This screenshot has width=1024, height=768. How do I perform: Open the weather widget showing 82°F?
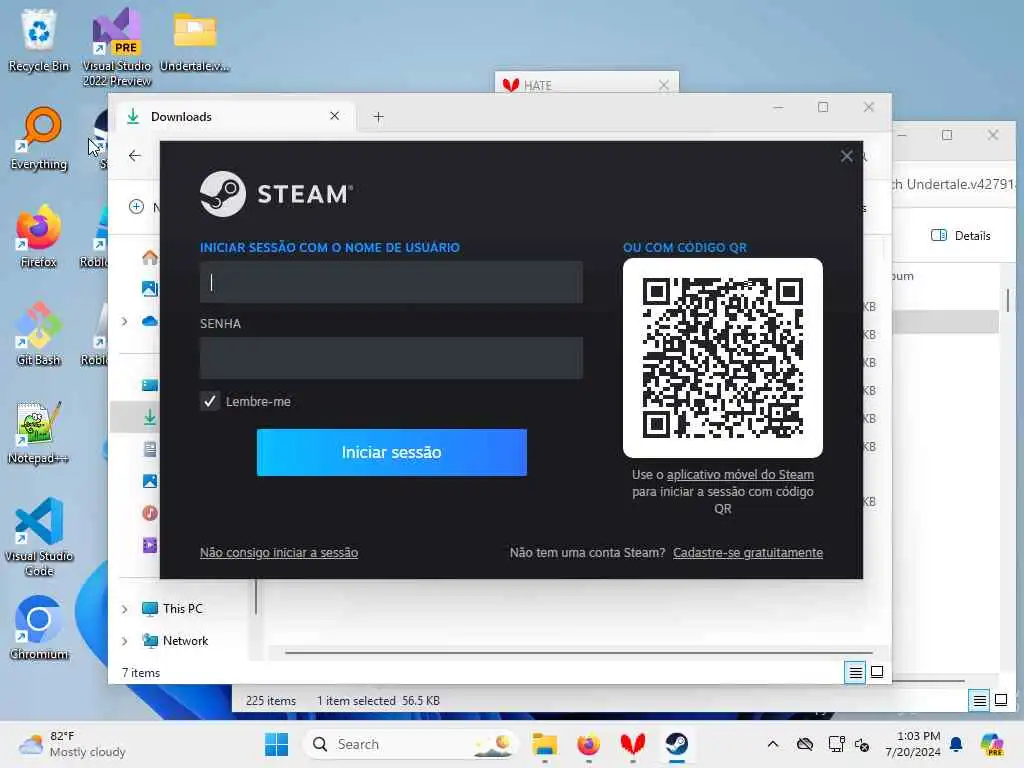(x=72, y=744)
